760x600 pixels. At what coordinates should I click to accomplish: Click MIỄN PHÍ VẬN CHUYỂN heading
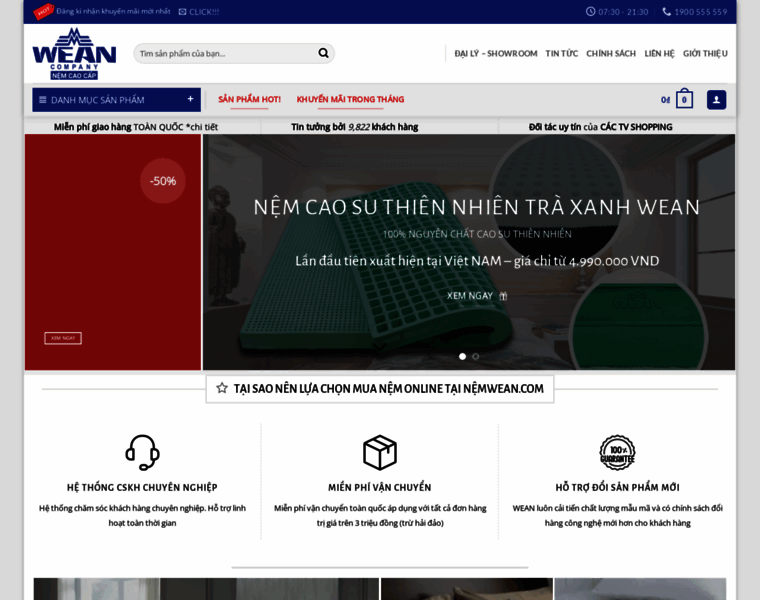tap(380, 487)
